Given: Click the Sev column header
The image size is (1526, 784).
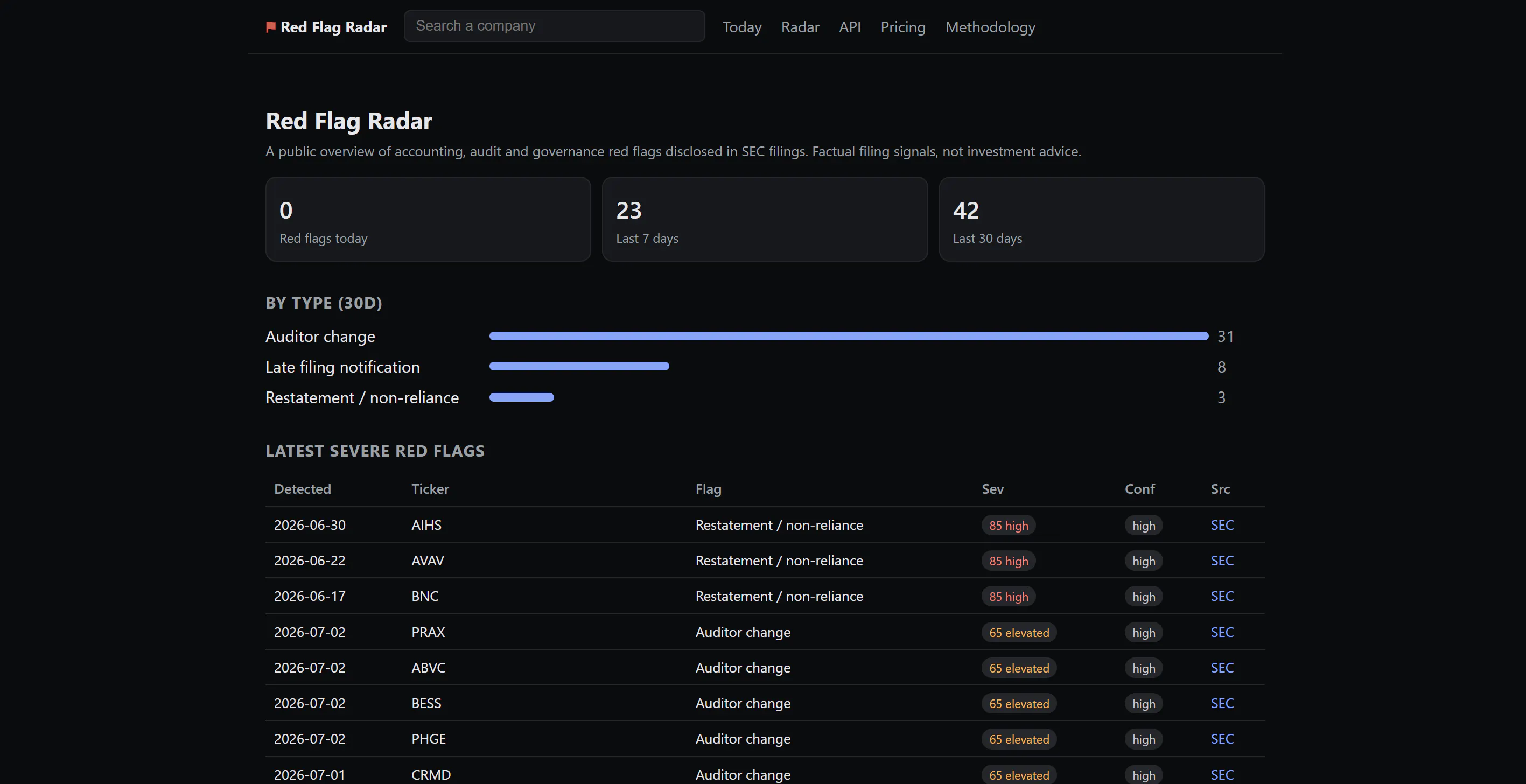Looking at the screenshot, I should [x=992, y=489].
